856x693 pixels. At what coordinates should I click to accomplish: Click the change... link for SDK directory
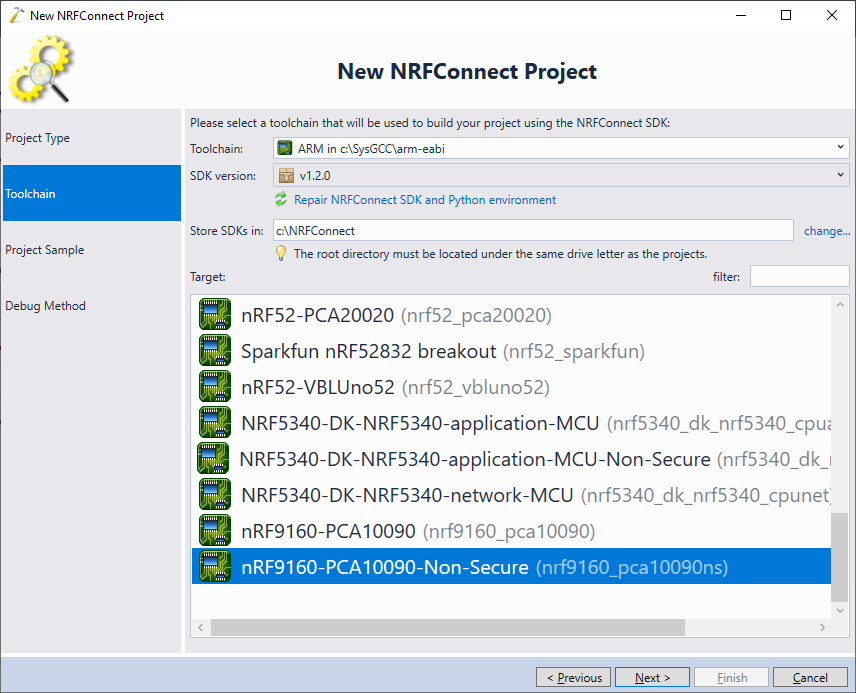tap(827, 231)
